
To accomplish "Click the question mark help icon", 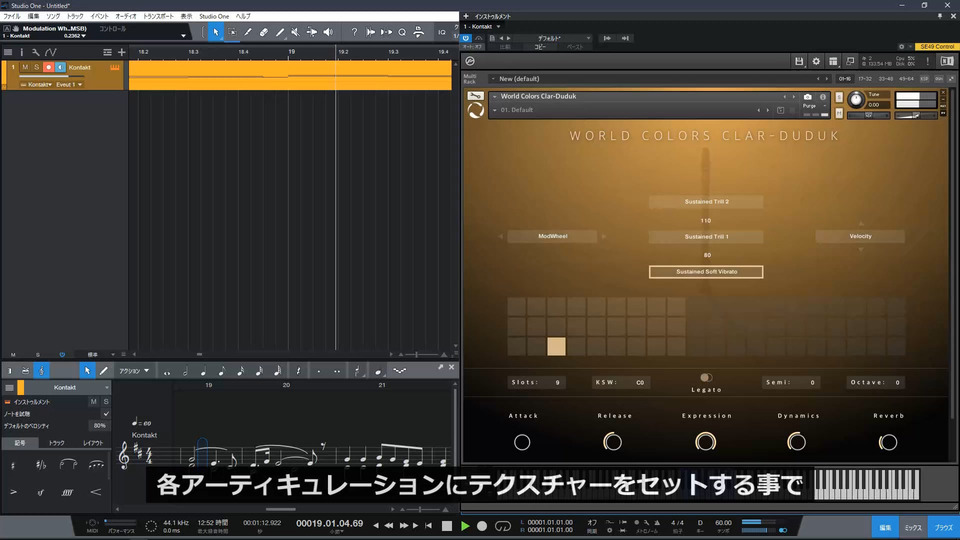I will [354, 32].
